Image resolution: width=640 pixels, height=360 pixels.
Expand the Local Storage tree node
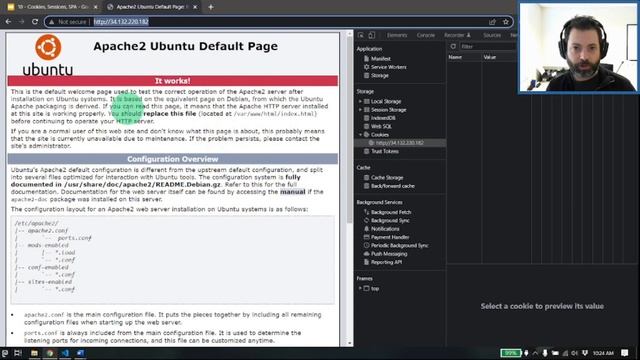[x=360, y=101]
